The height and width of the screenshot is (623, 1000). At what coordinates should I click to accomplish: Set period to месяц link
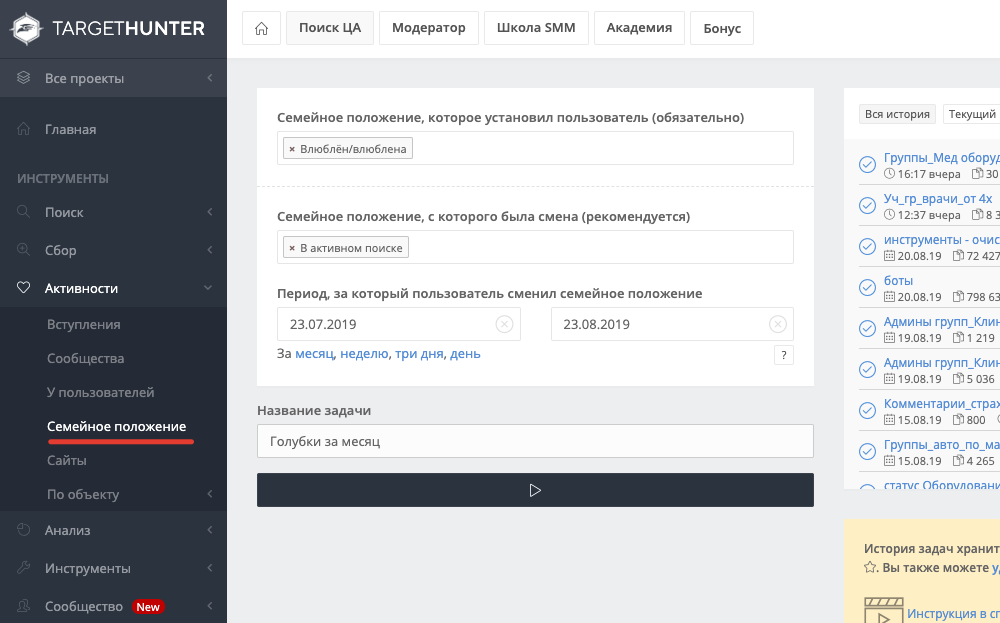point(314,353)
